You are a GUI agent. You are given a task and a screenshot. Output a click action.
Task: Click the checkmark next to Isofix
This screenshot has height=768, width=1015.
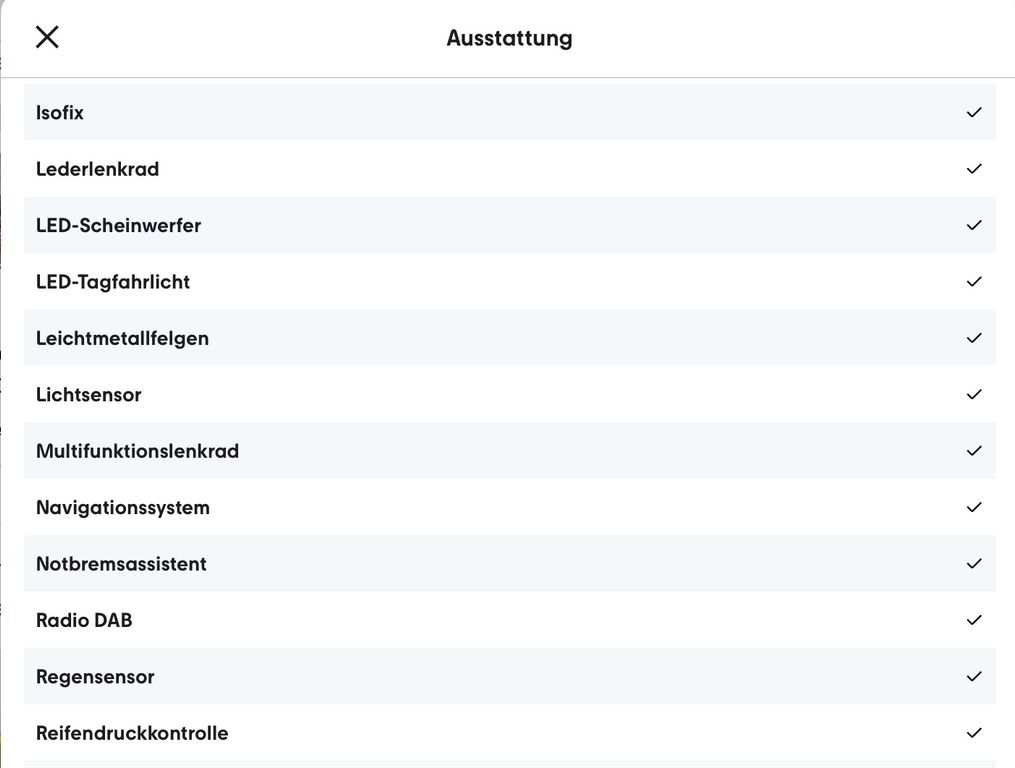(974, 113)
